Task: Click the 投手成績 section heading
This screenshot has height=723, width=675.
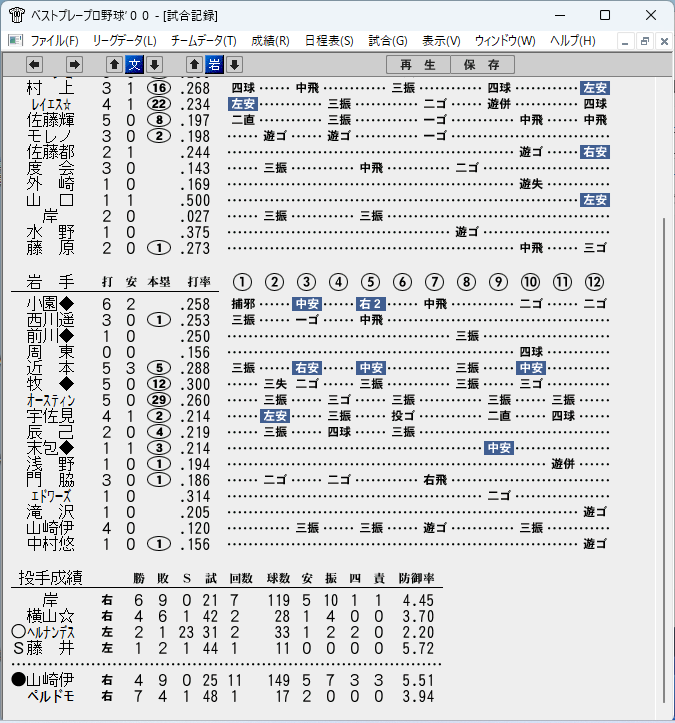Action: click(x=51, y=578)
